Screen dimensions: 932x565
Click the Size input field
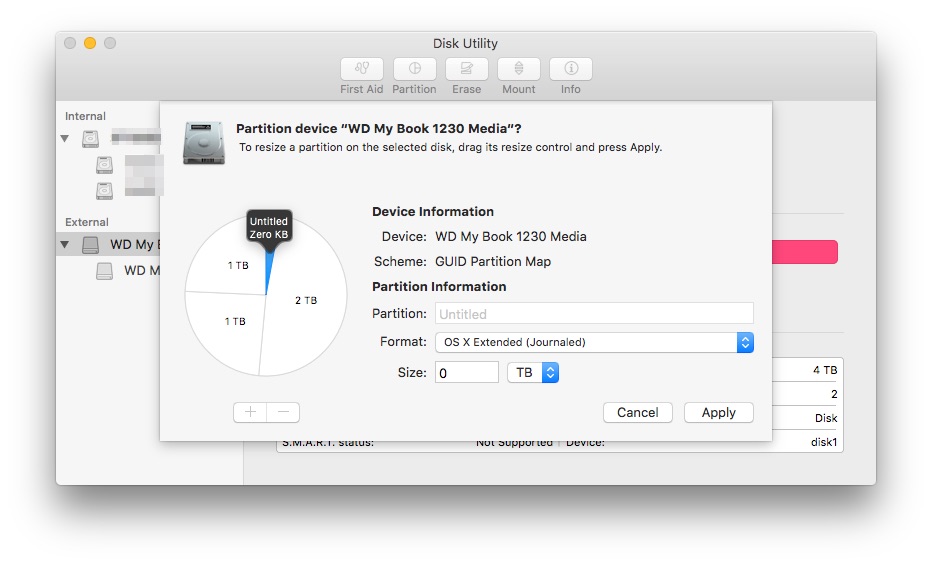(467, 373)
